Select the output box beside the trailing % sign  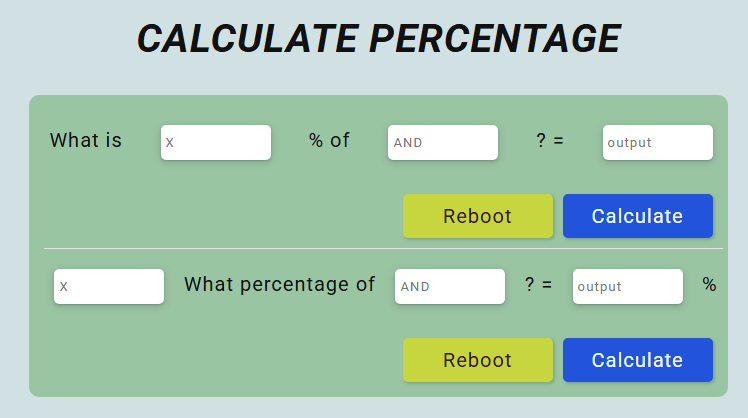pyautogui.click(x=628, y=286)
